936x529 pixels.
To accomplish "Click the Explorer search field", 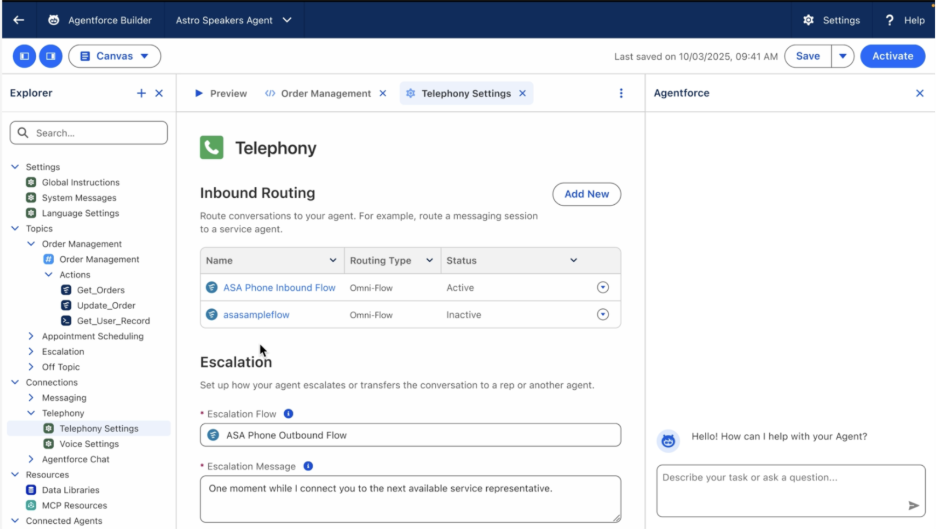I will point(89,133).
